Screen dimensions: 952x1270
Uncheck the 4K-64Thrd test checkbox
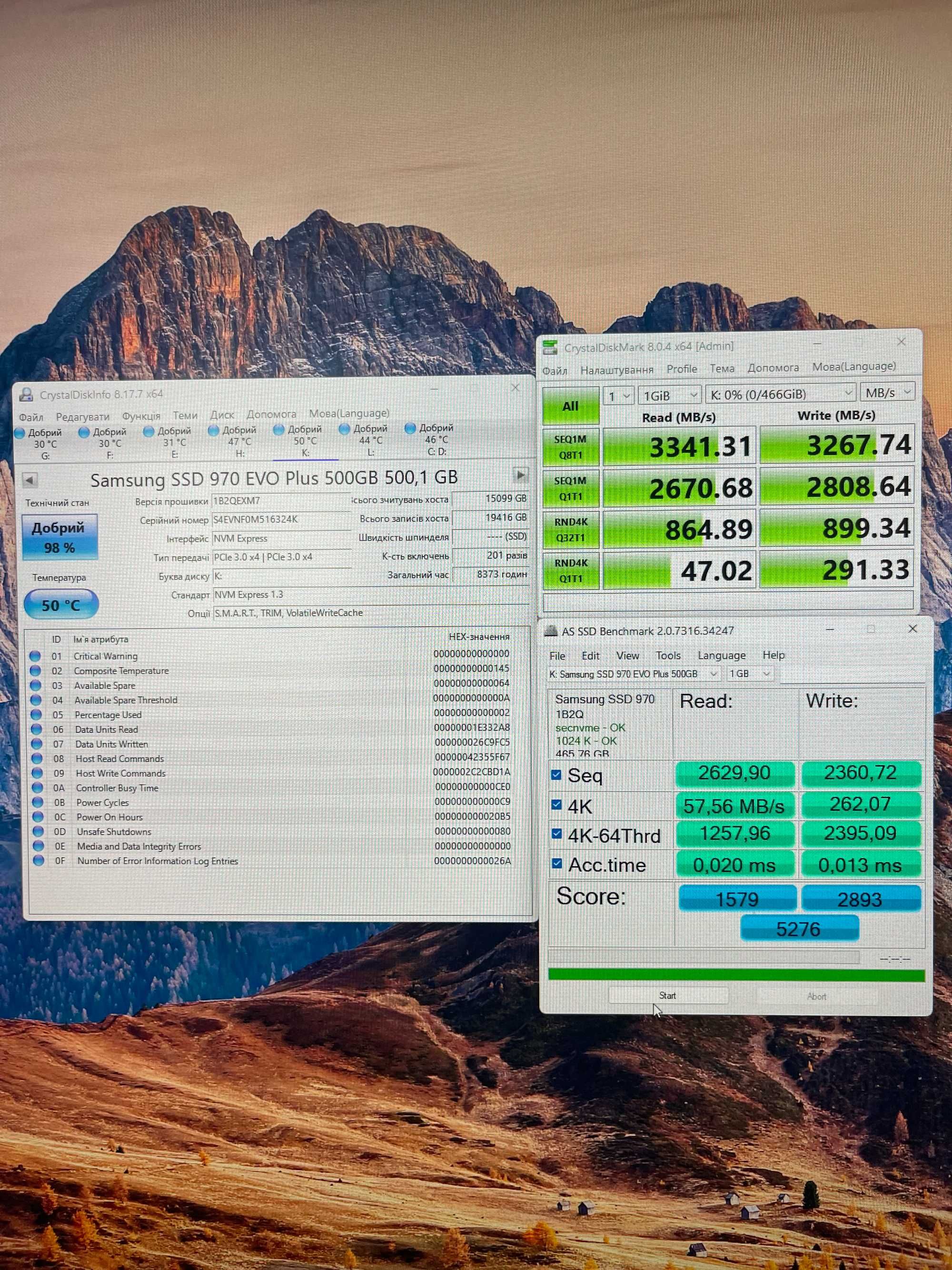click(x=556, y=834)
